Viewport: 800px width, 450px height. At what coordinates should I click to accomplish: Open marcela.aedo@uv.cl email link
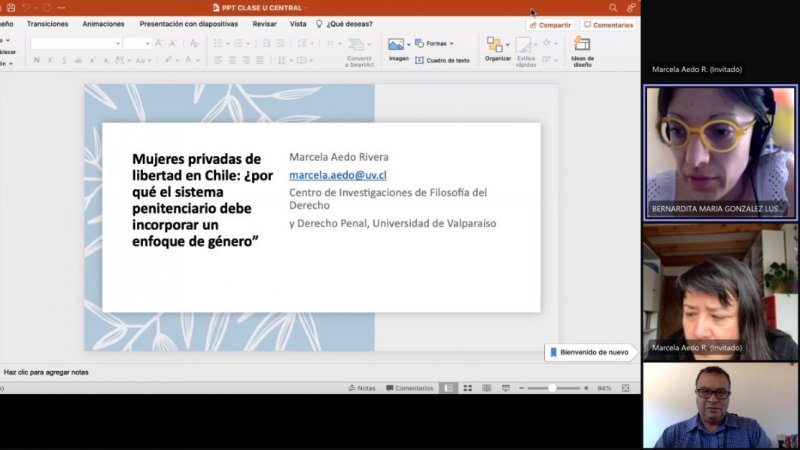[x=337, y=175]
